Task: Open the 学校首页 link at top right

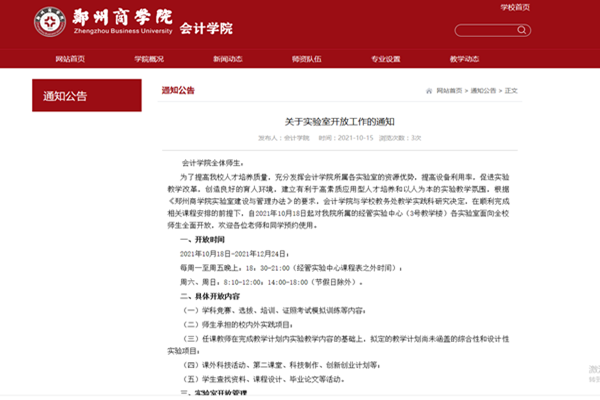Action: point(515,7)
